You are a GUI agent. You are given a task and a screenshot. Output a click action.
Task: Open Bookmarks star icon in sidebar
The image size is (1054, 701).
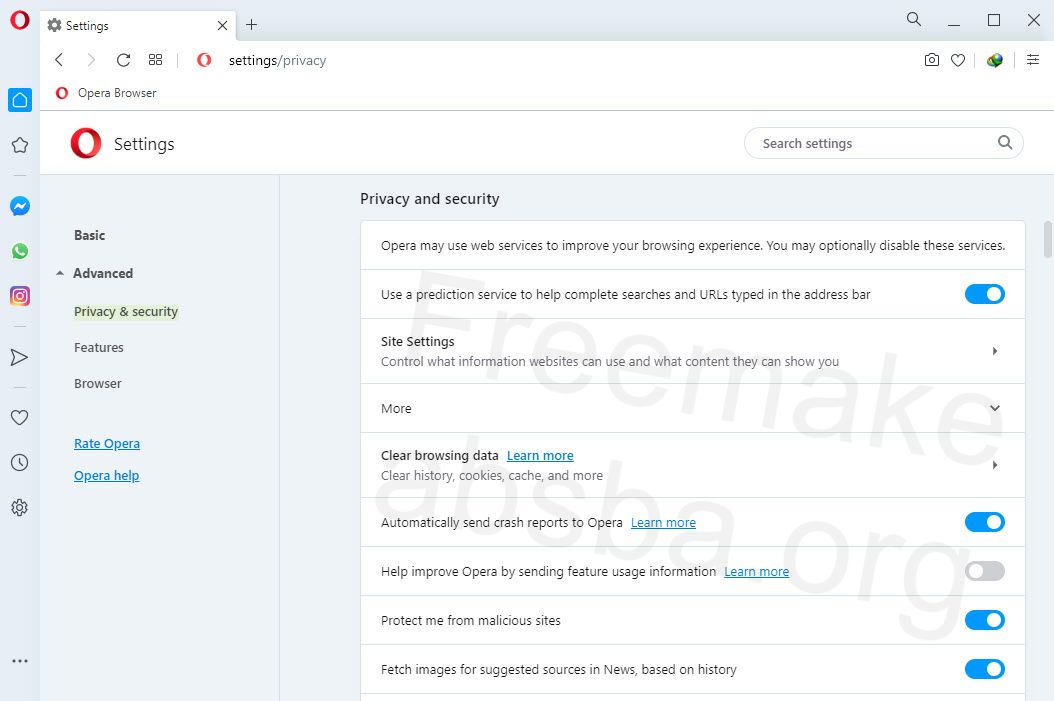19,145
